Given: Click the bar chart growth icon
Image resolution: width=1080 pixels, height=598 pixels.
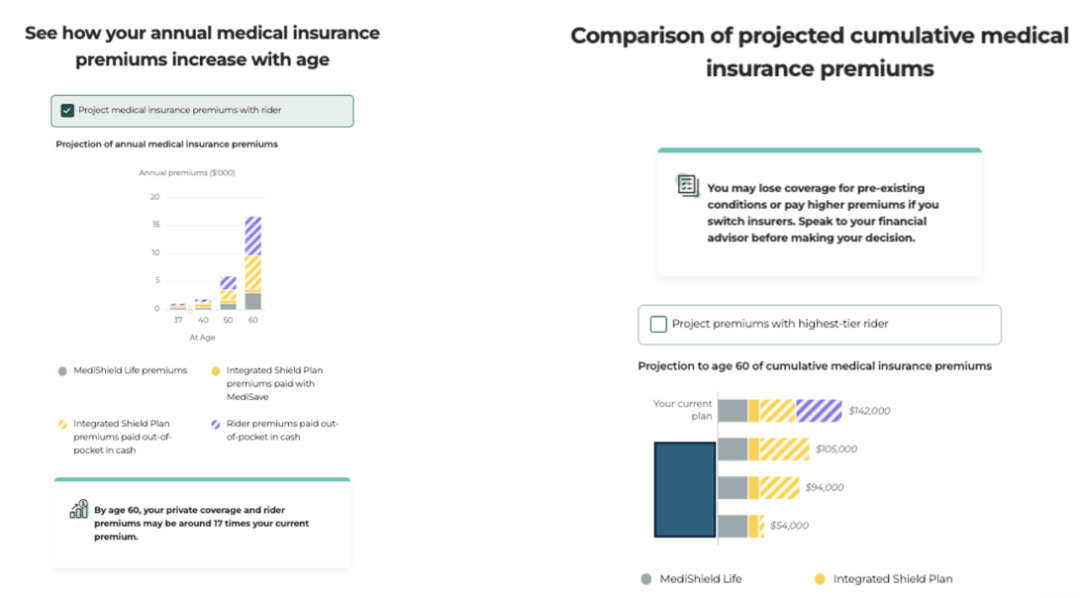Looking at the screenshot, I should tap(79, 509).
